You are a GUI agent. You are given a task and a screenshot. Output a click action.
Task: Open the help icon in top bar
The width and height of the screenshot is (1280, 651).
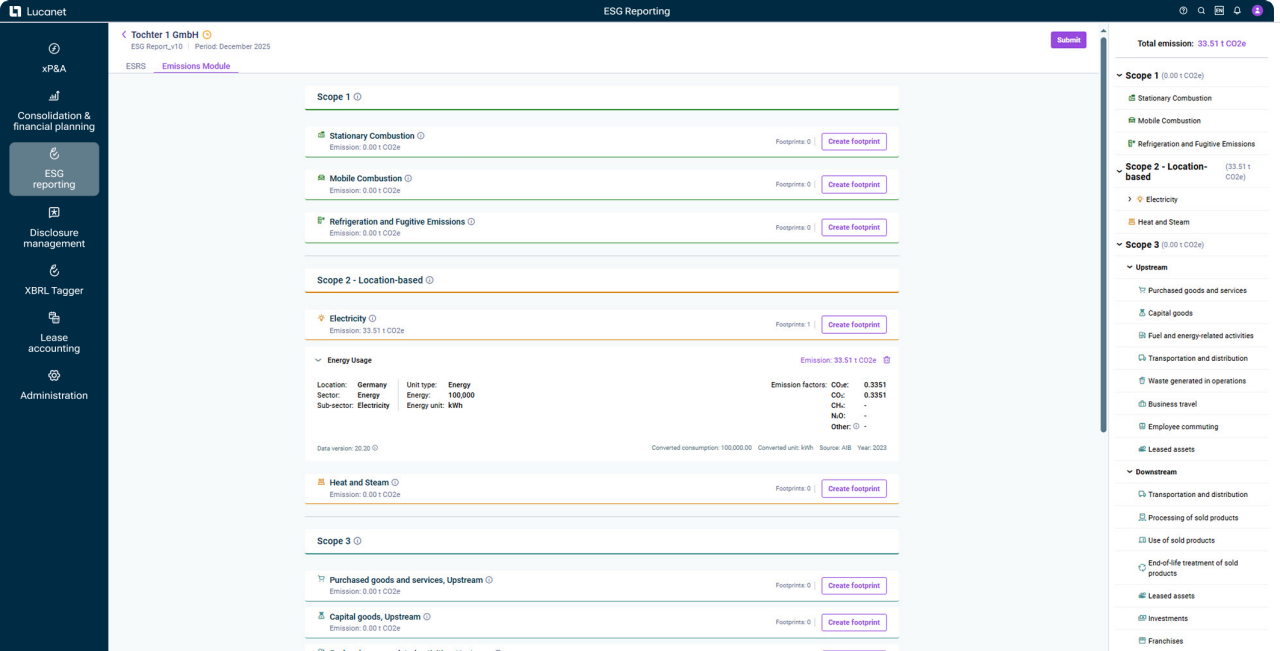(x=1183, y=11)
